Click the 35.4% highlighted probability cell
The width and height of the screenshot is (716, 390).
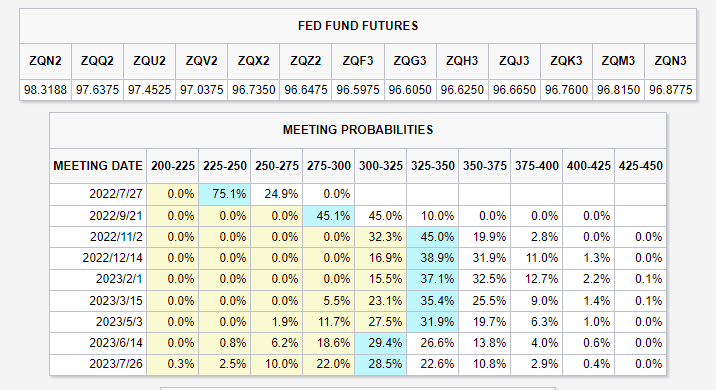coord(432,301)
